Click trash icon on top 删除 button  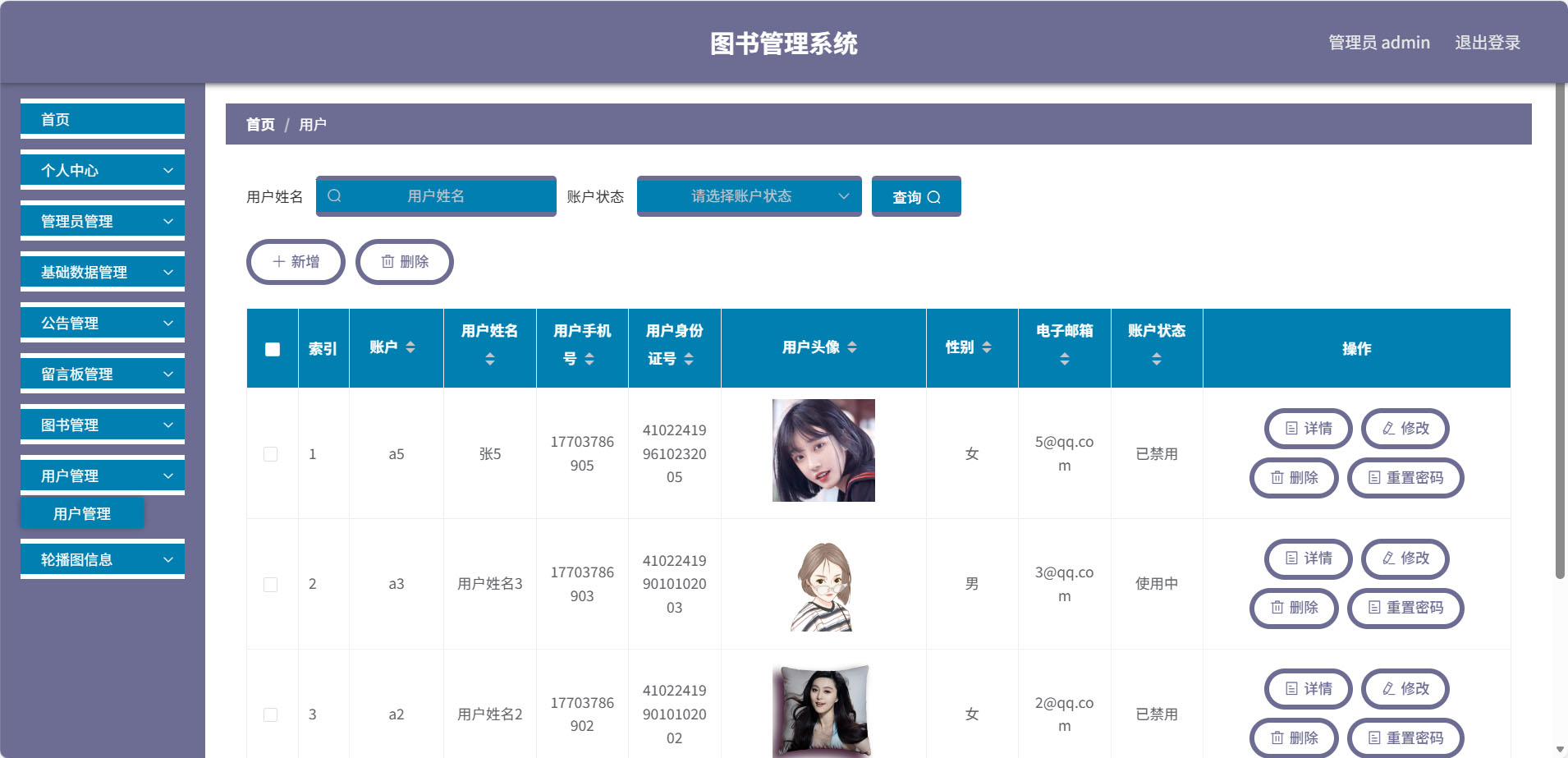pyautogui.click(x=387, y=261)
